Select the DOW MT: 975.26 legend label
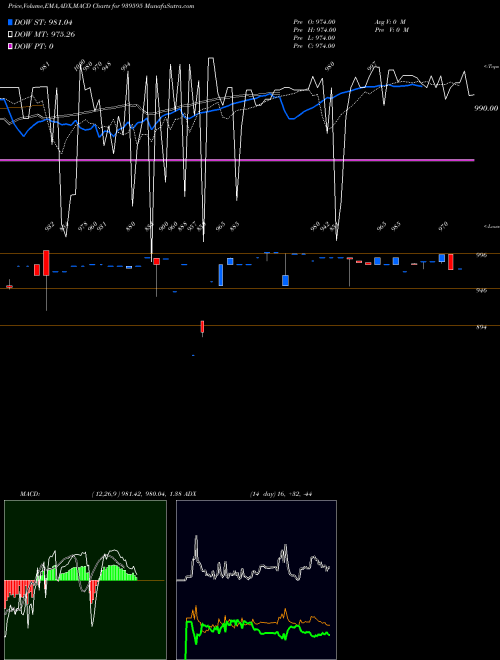Image resolution: width=500 pixels, height=660 pixels. coord(44,34)
